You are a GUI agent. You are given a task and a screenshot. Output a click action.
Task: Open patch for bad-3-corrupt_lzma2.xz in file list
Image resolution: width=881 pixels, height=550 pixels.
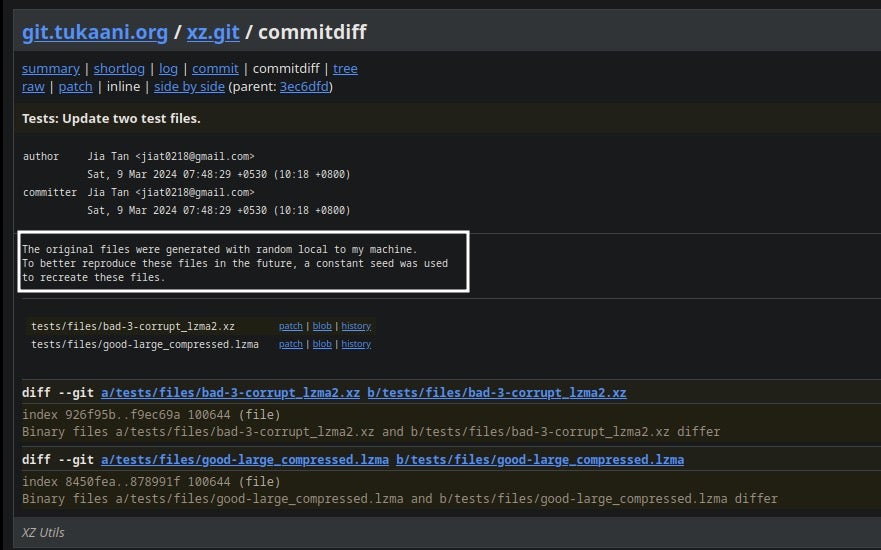290,326
